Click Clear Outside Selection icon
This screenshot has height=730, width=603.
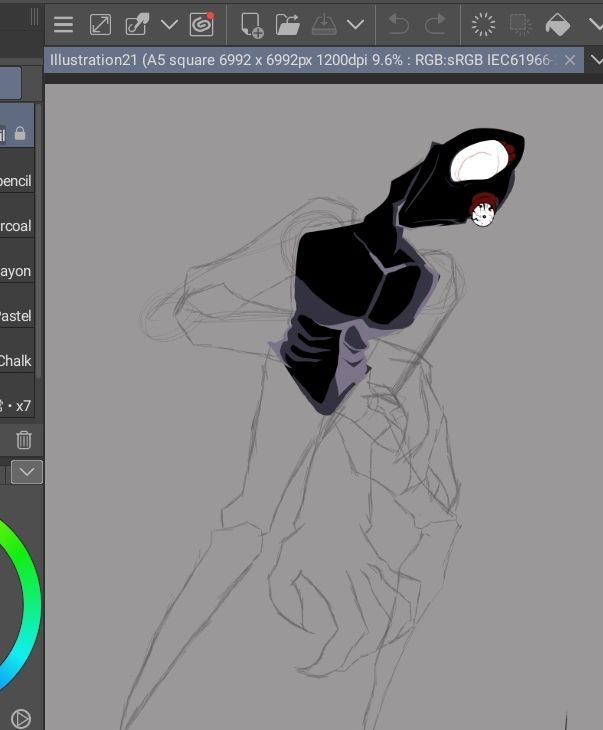coord(520,24)
